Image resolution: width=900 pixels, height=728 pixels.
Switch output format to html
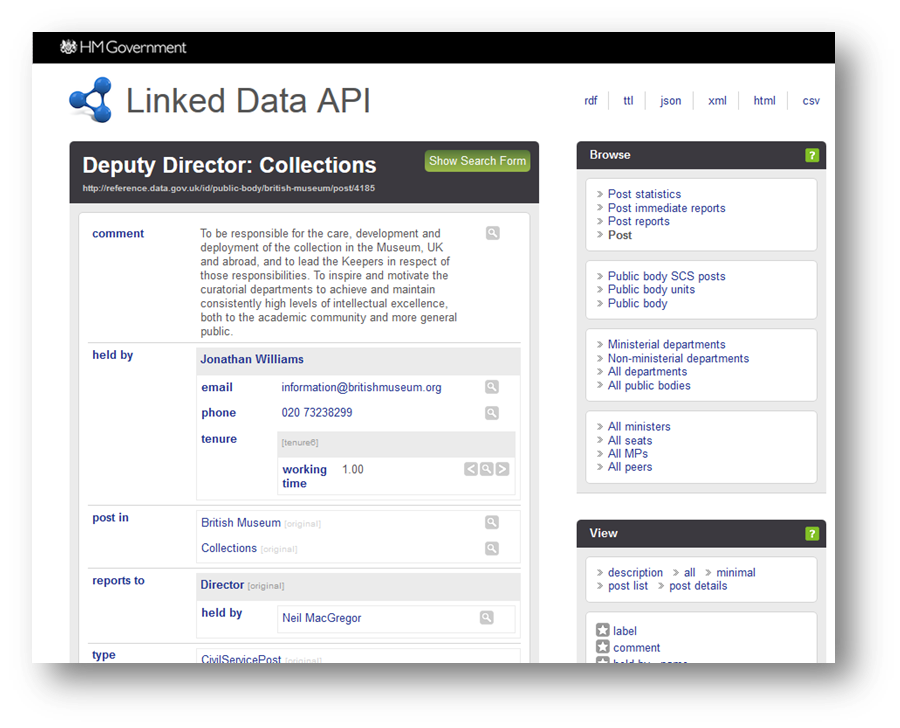coord(764,101)
